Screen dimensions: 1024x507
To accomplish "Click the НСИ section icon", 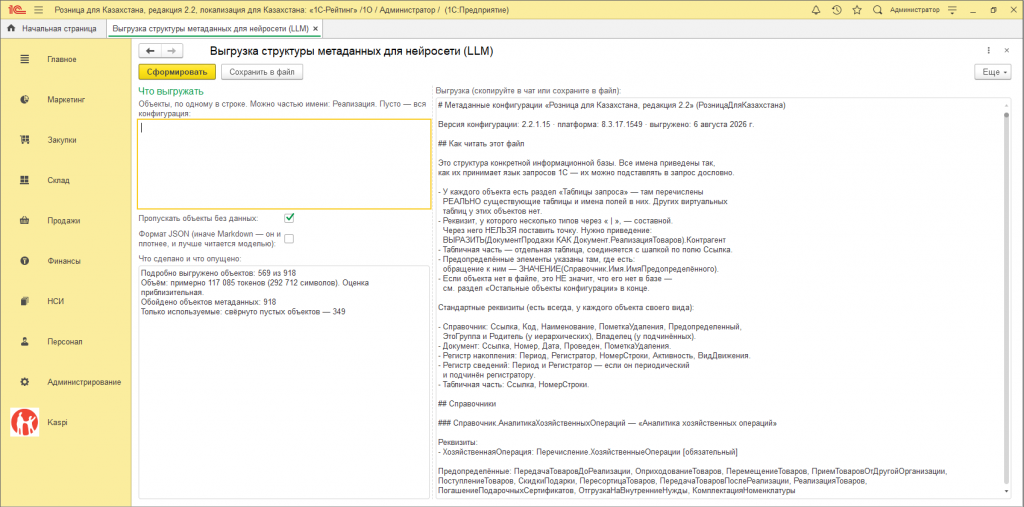I will [x=25, y=301].
